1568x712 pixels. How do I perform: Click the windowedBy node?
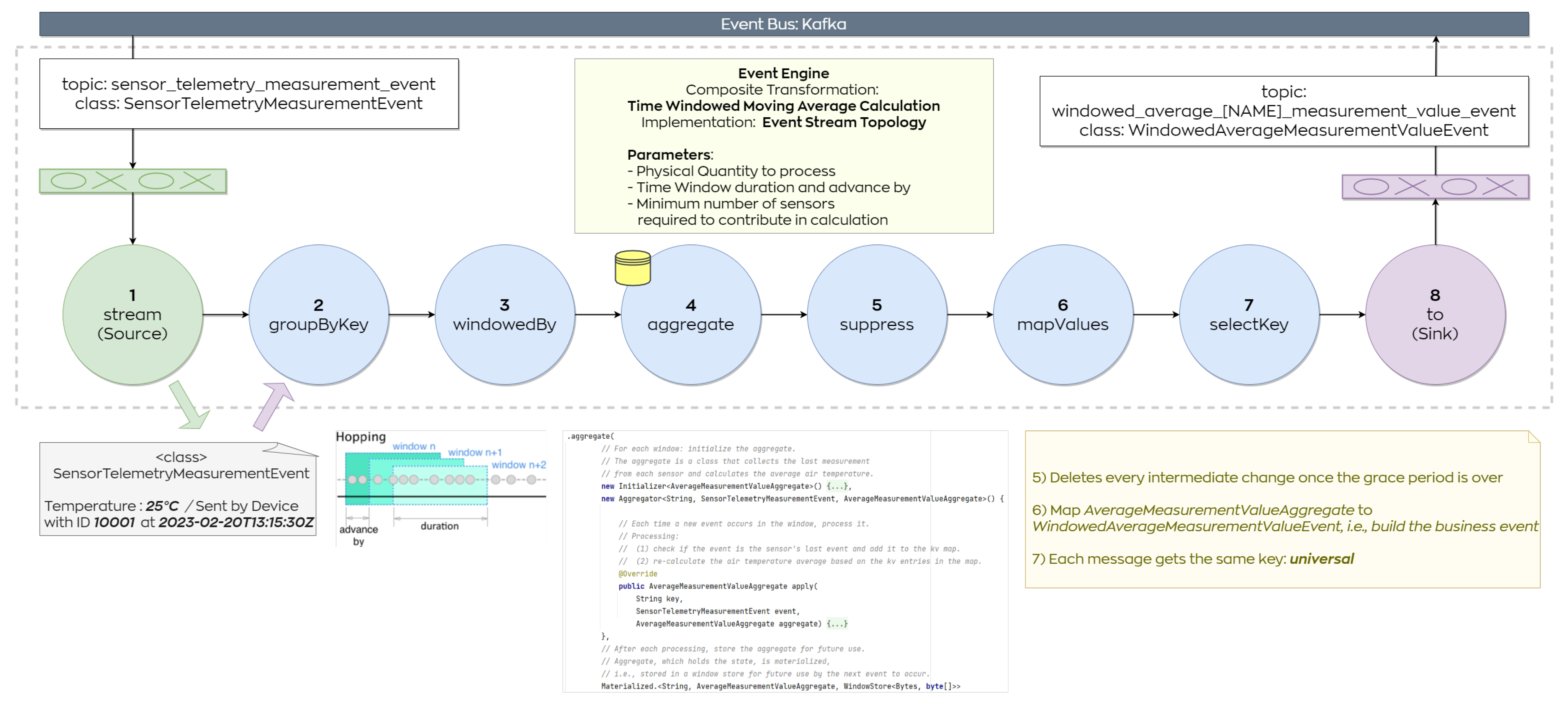point(505,314)
